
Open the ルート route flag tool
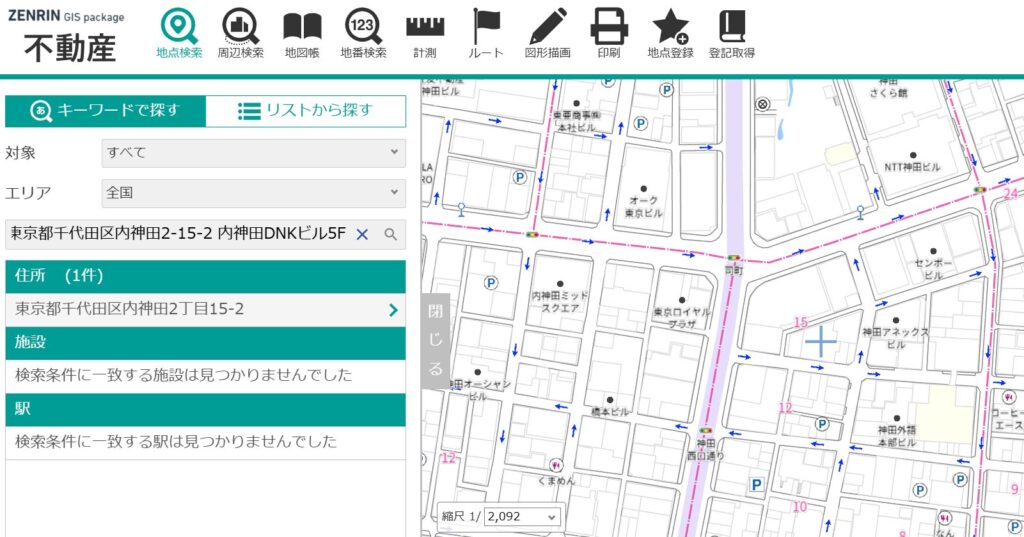[486, 33]
